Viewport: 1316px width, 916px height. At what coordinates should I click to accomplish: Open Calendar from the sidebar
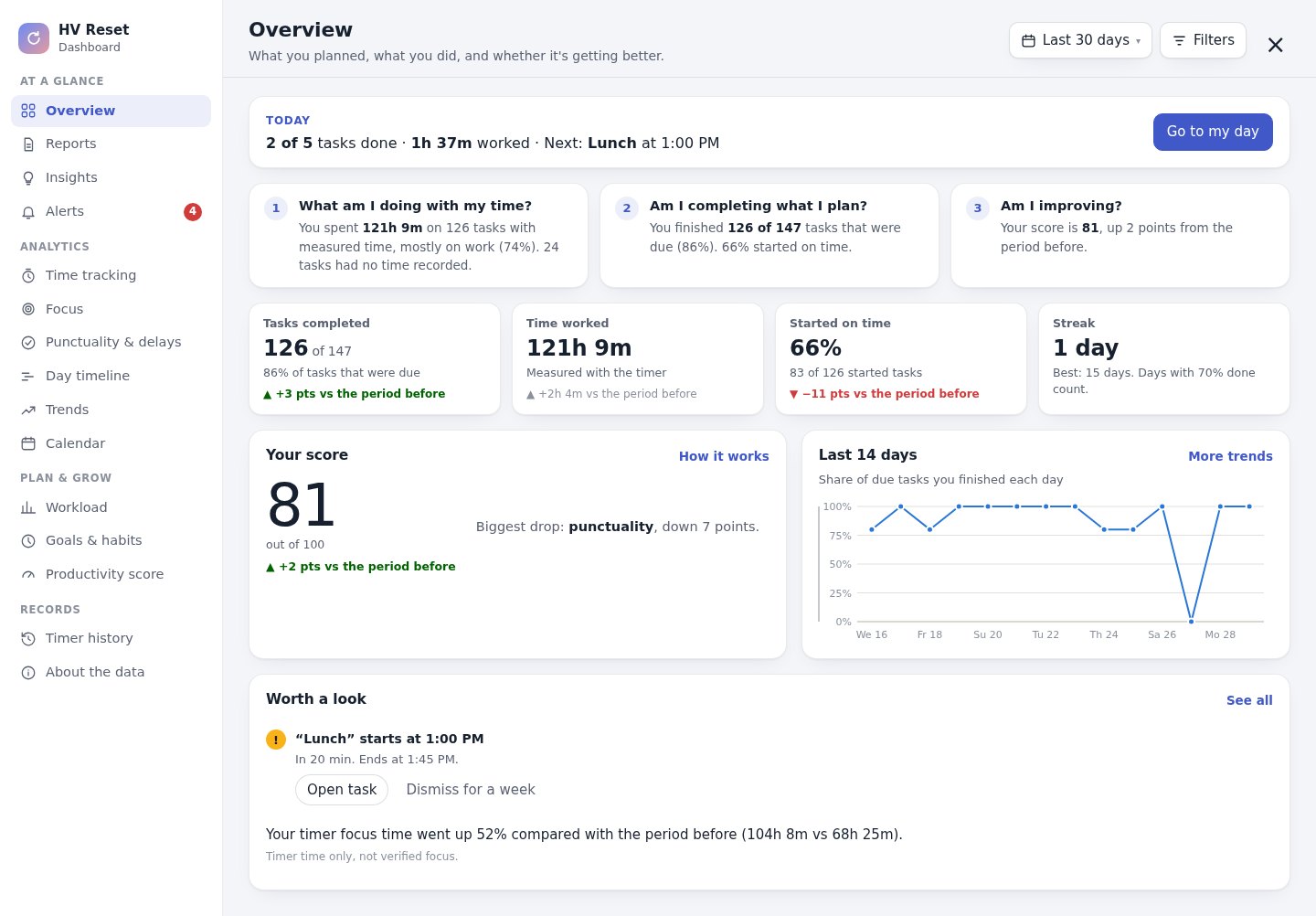111,443
